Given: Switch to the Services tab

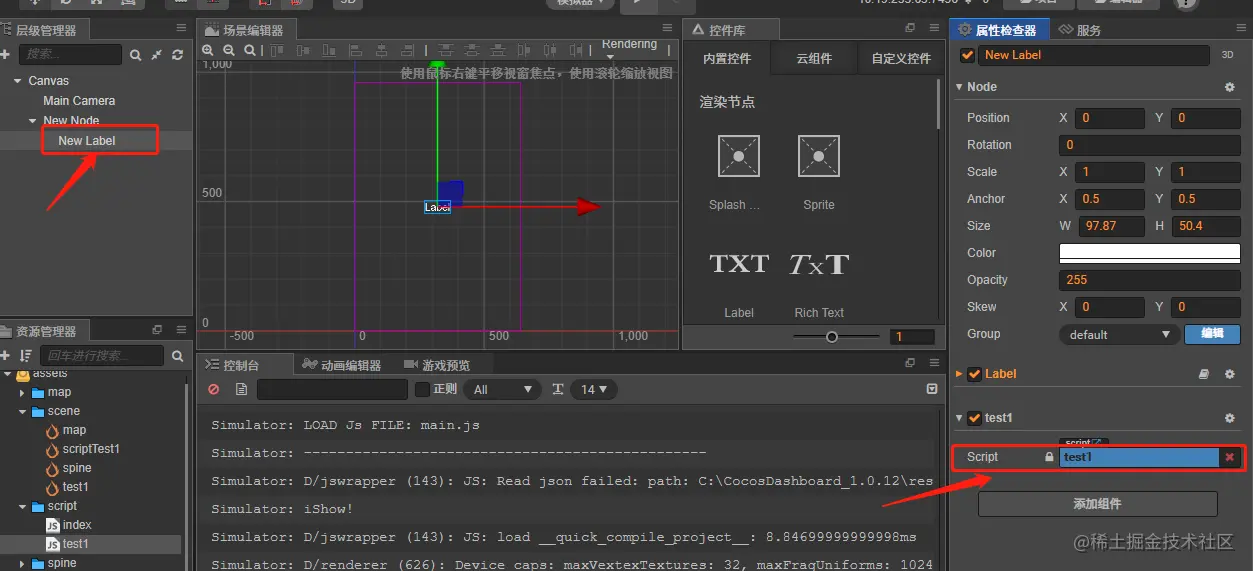Looking at the screenshot, I should point(1080,30).
